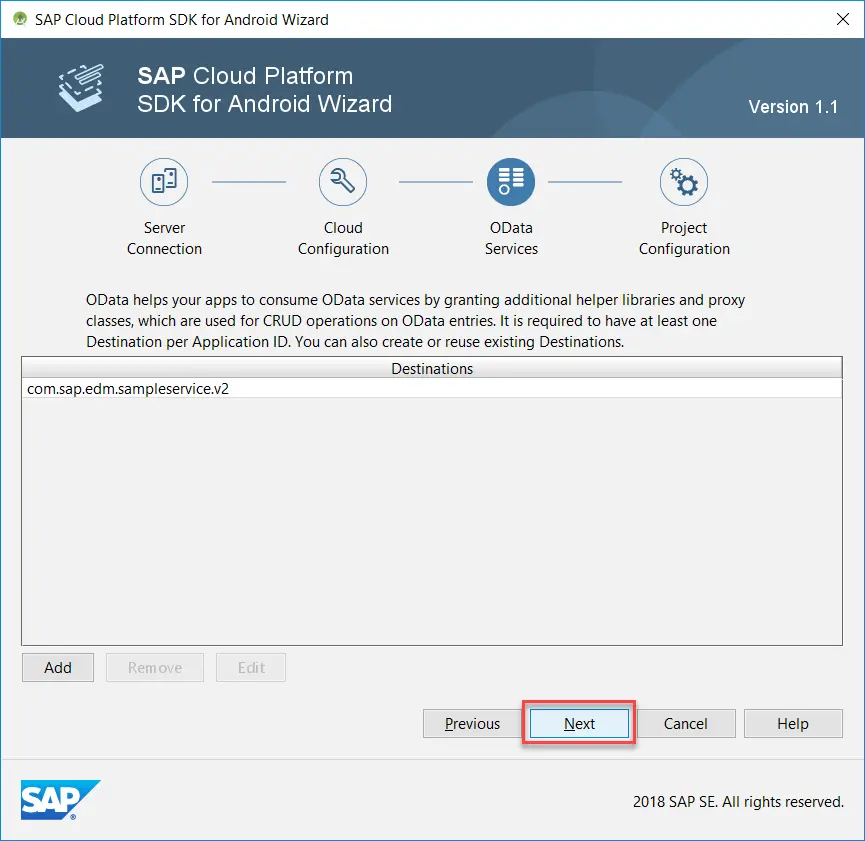Click the OData Services step label

point(511,238)
